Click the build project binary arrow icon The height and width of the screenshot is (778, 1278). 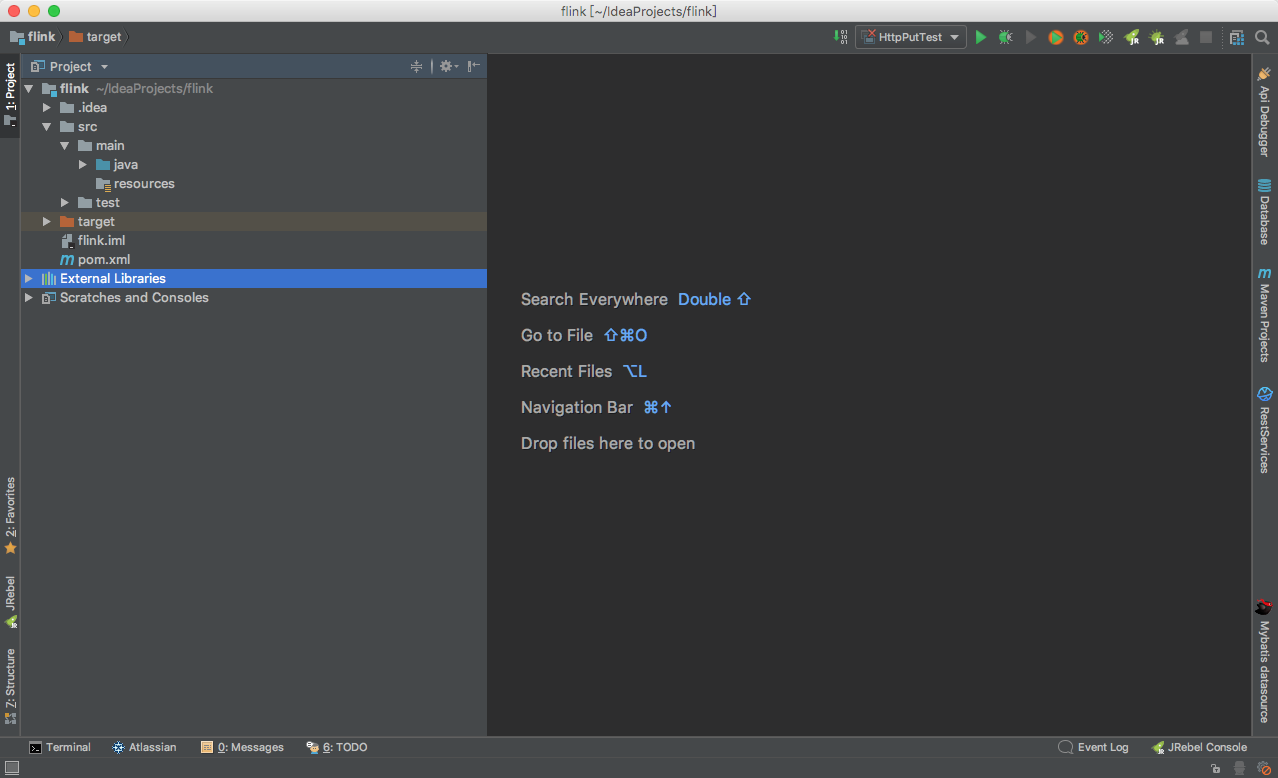click(840, 37)
